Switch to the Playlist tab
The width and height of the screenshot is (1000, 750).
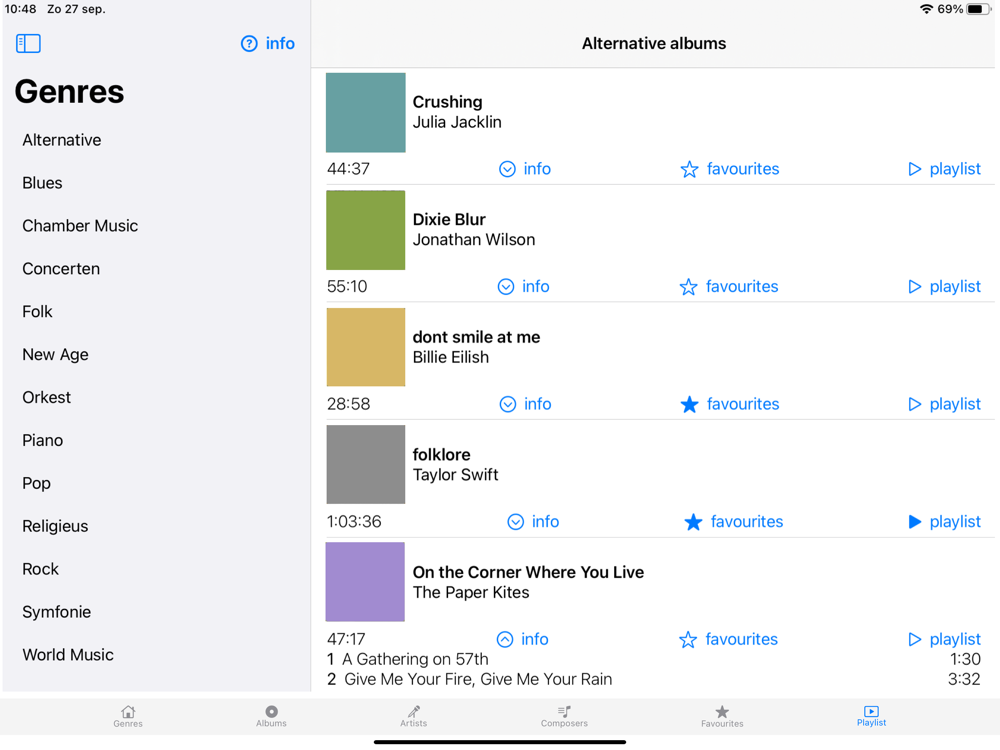(871, 716)
